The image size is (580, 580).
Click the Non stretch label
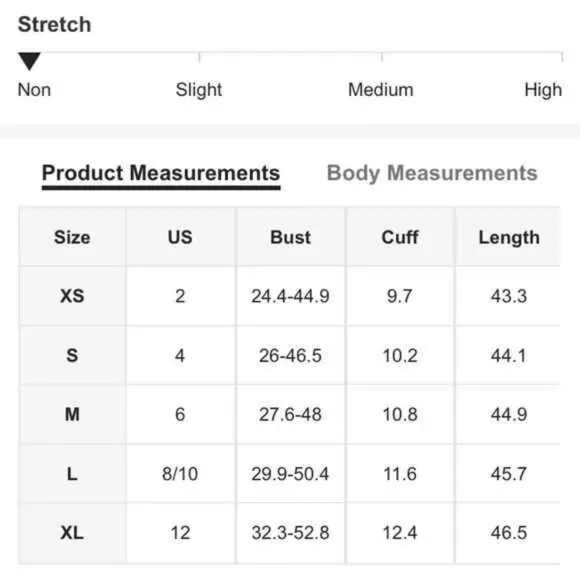click(34, 90)
